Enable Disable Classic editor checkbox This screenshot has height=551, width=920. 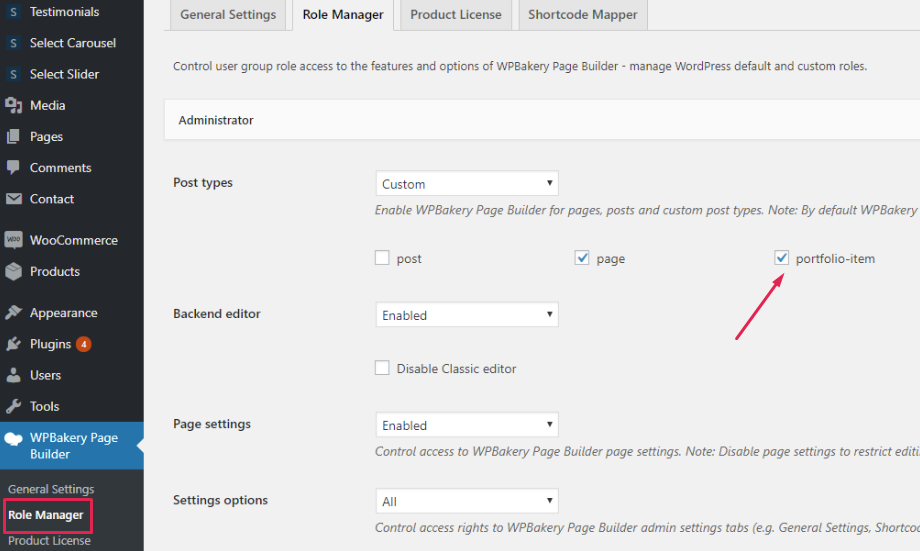[382, 368]
